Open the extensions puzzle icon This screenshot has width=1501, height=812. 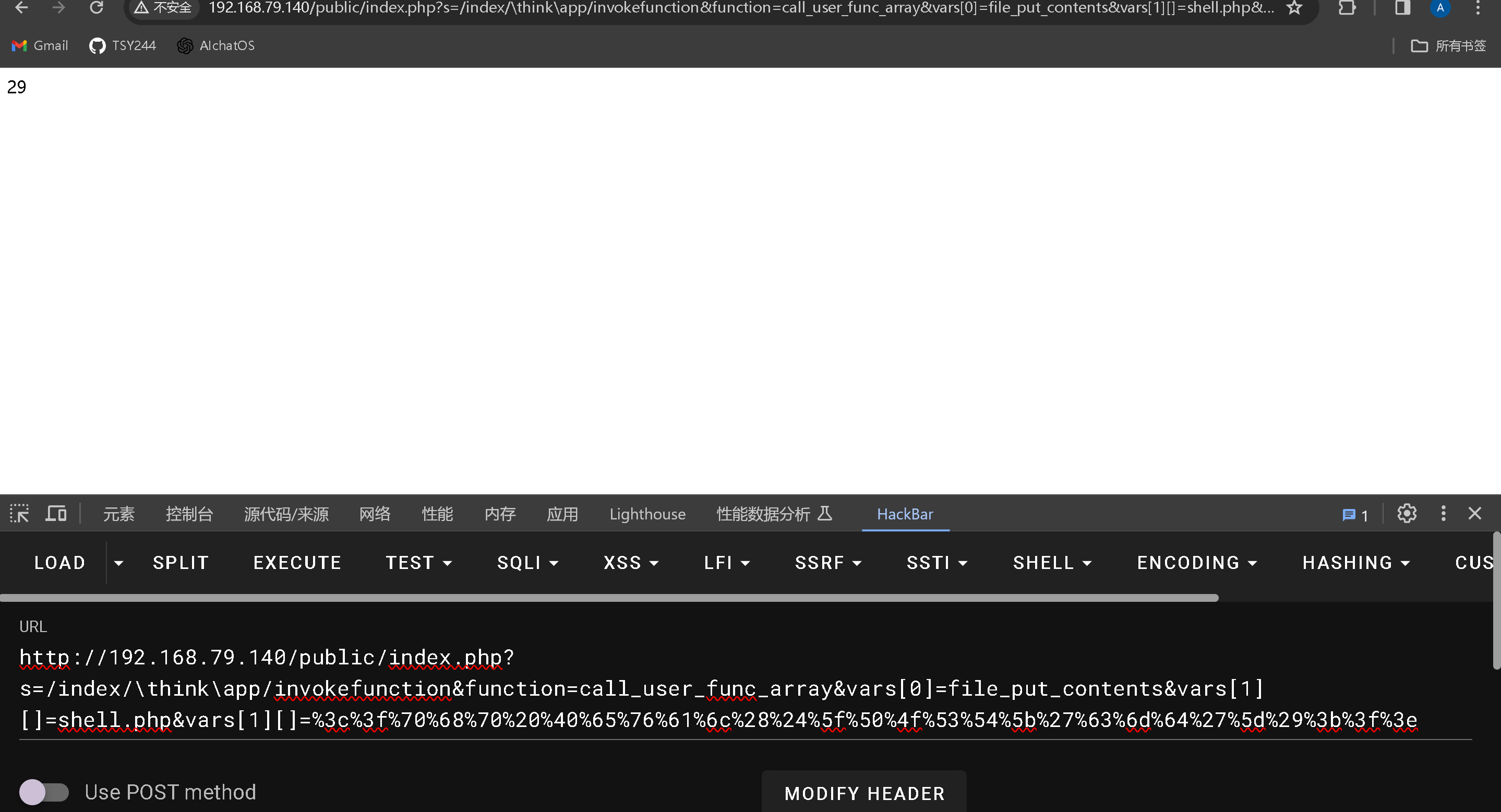click(x=1347, y=8)
